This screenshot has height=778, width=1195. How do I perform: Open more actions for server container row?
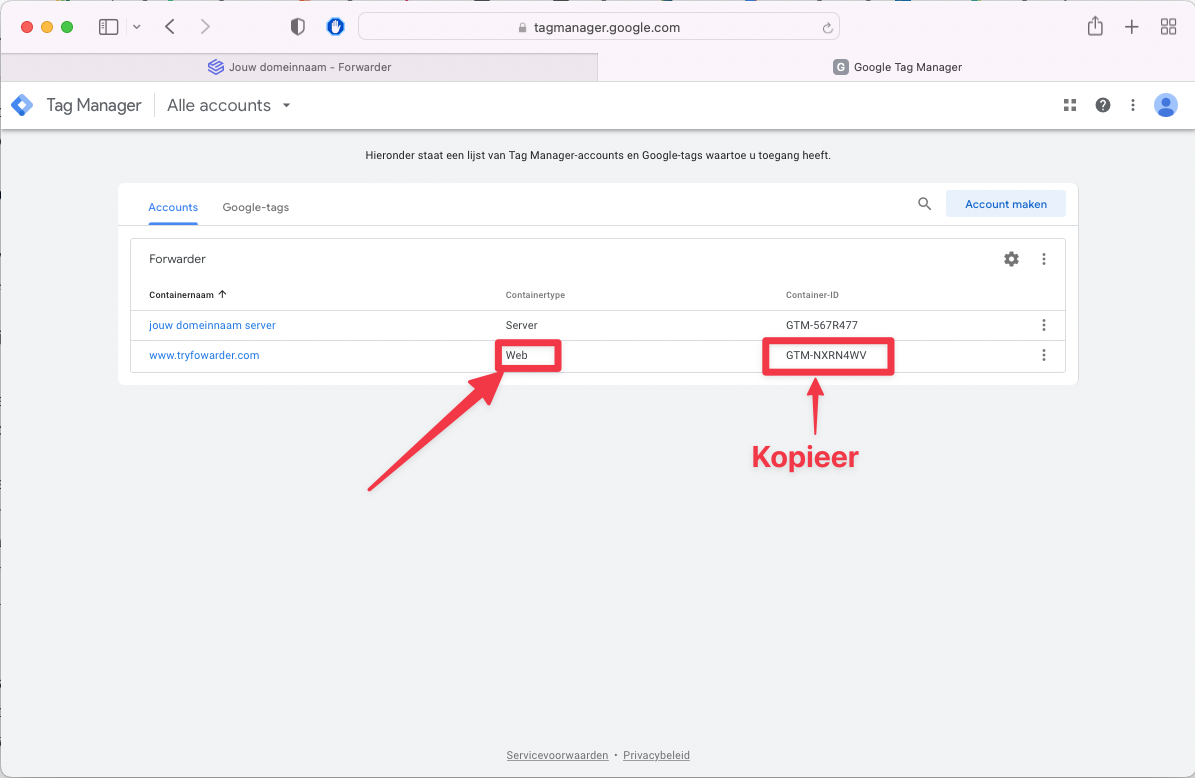pos(1044,325)
